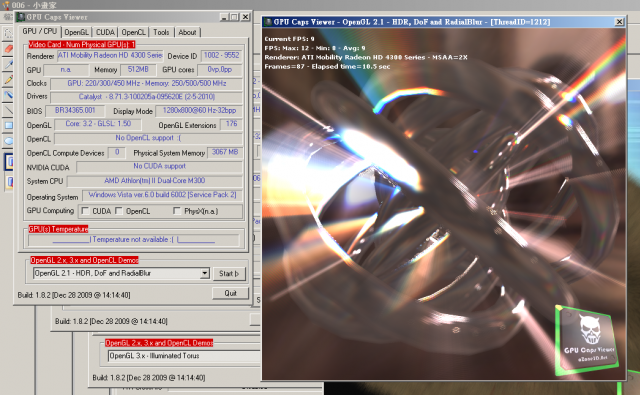The height and width of the screenshot is (395, 640).
Task: Click the demo window title 'GPU Caps Viewer - OpenGL 2.1'
Action: (x=411, y=22)
